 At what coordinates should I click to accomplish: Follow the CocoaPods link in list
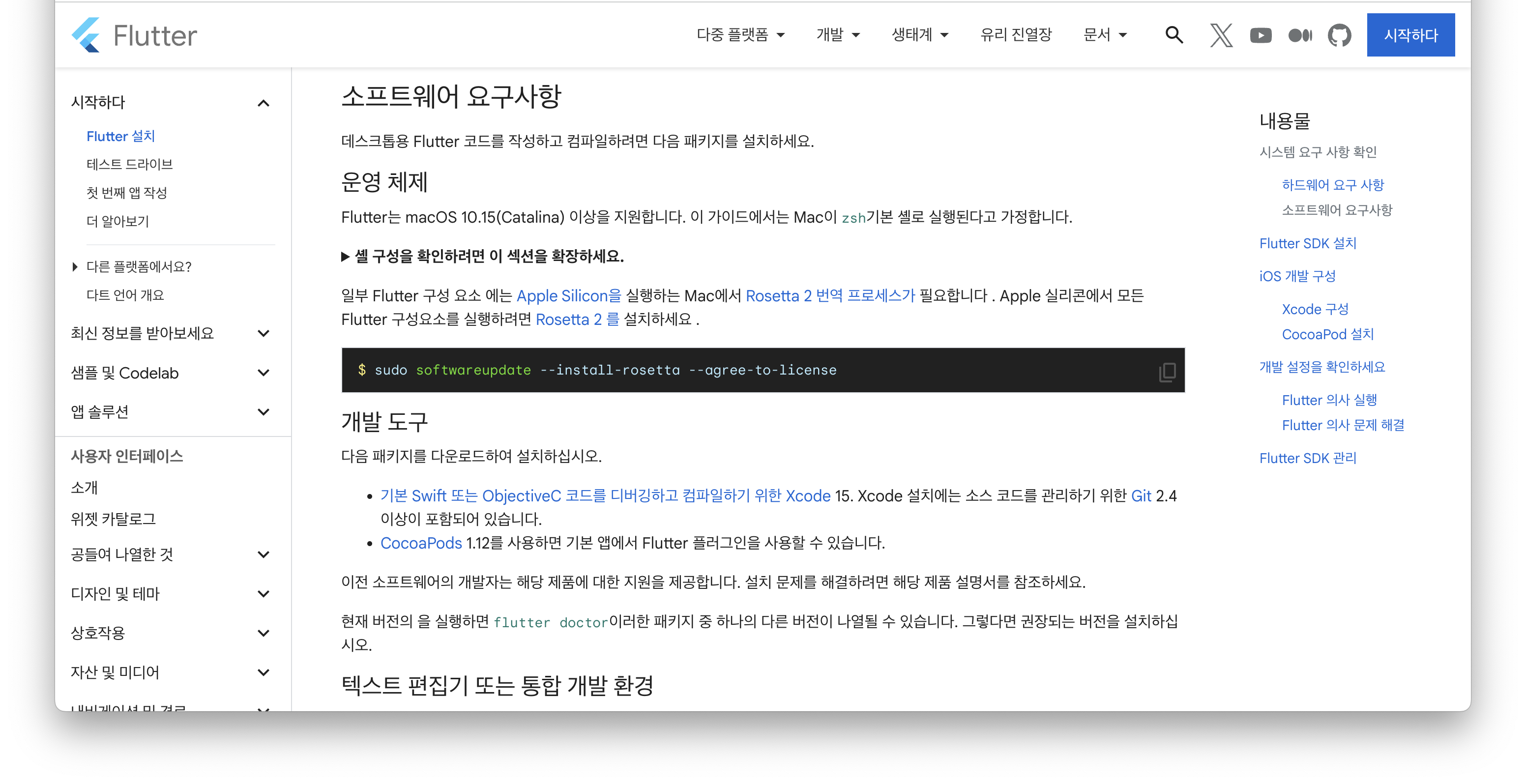pos(421,543)
